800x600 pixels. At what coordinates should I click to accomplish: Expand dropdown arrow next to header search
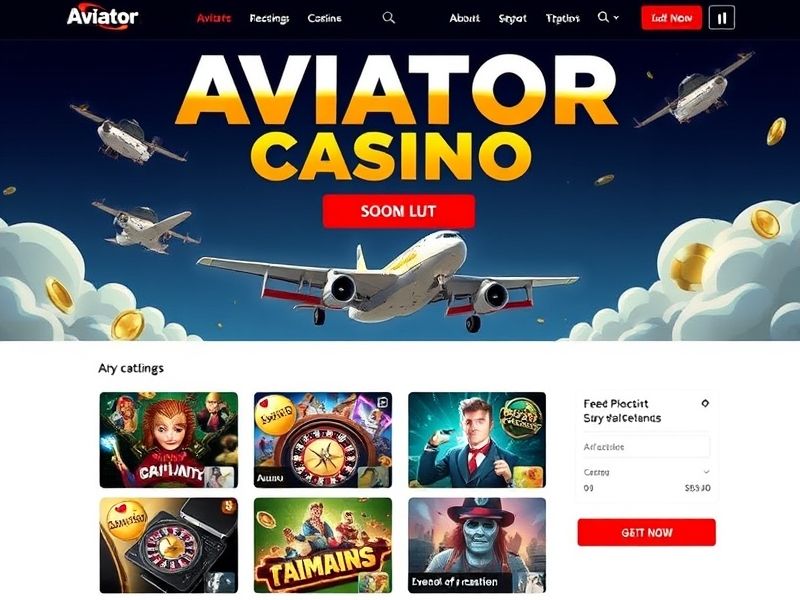tap(616, 17)
